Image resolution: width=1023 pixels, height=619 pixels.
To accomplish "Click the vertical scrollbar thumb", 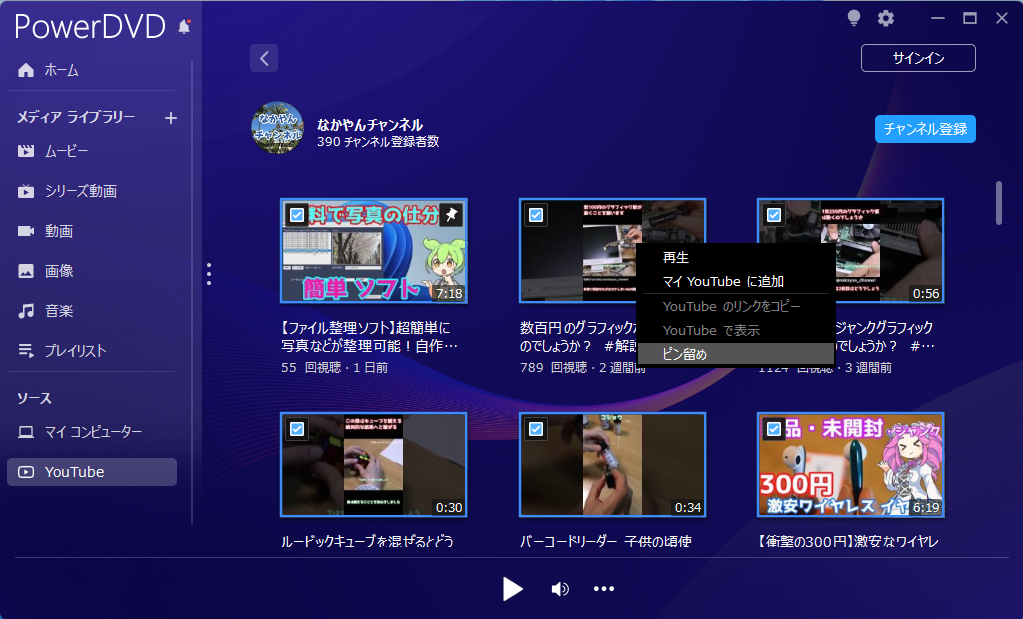I will (x=998, y=203).
